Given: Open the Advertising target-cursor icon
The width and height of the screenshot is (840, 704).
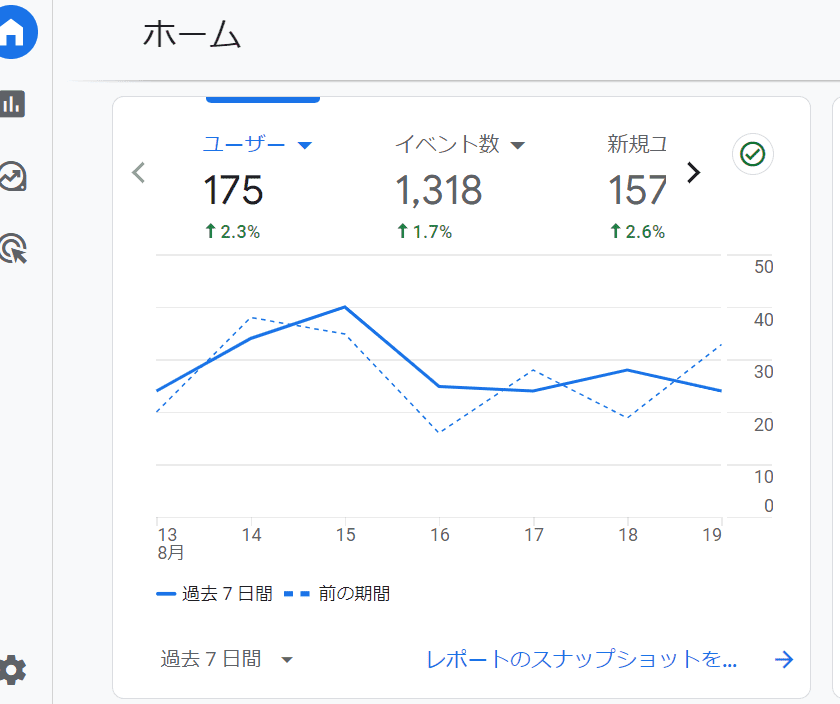Looking at the screenshot, I should [13, 248].
